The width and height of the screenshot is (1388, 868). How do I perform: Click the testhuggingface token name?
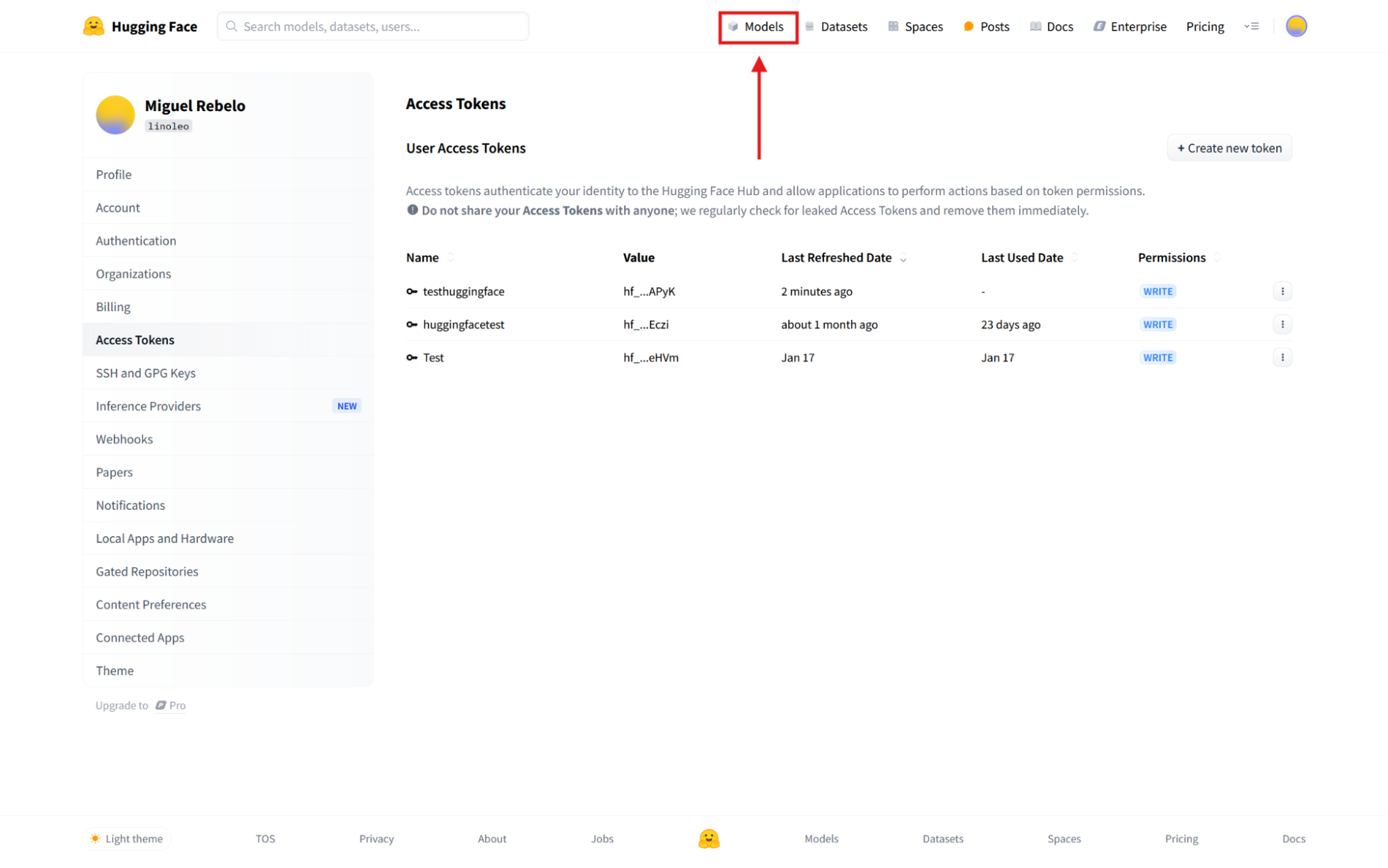click(x=463, y=292)
